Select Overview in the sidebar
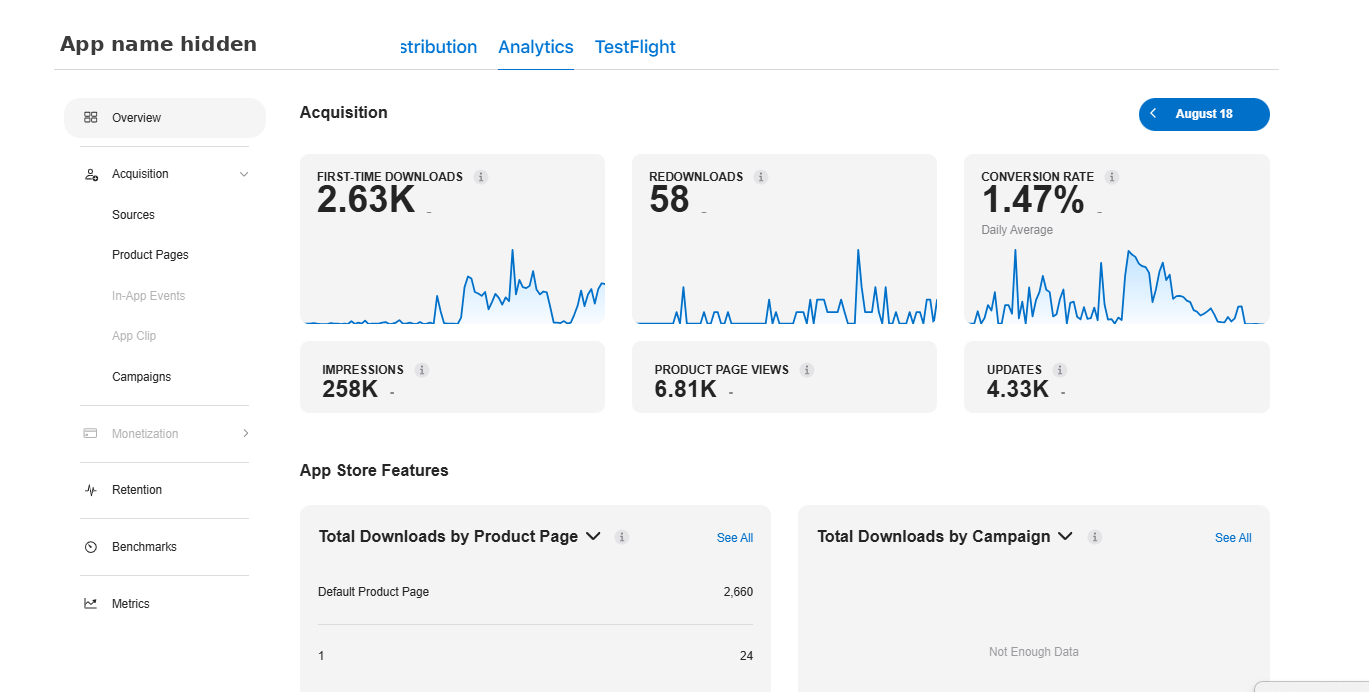1369x692 pixels. click(165, 118)
